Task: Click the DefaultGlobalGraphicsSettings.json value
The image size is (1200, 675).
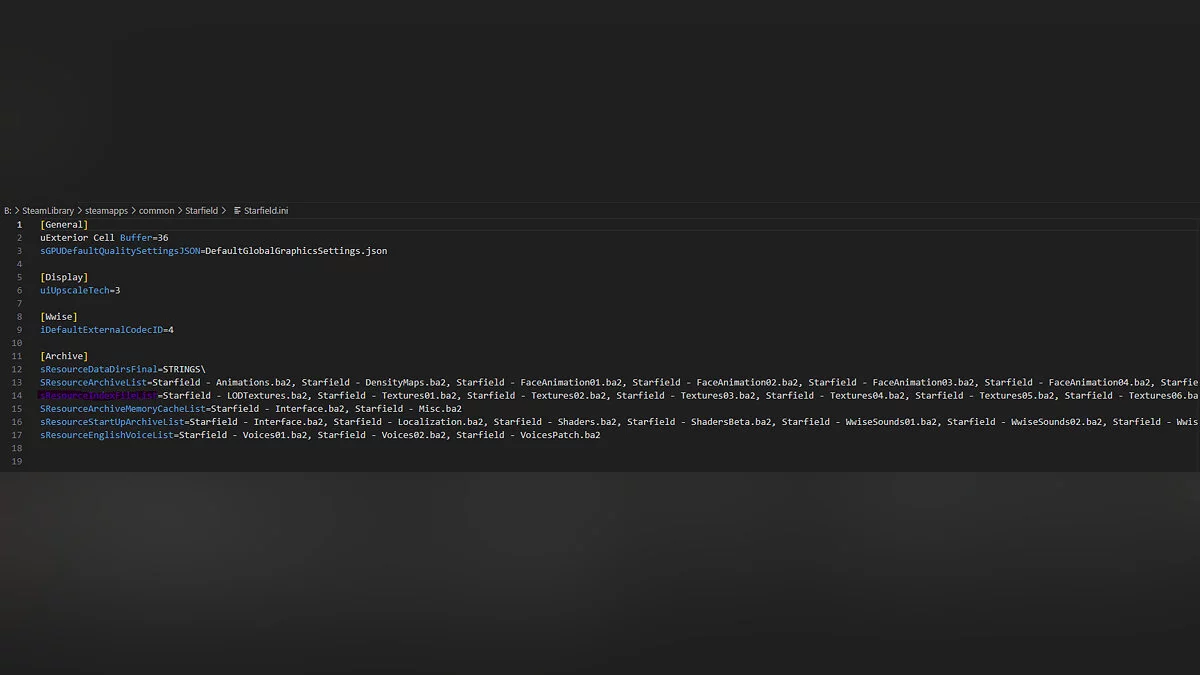Action: (x=296, y=251)
